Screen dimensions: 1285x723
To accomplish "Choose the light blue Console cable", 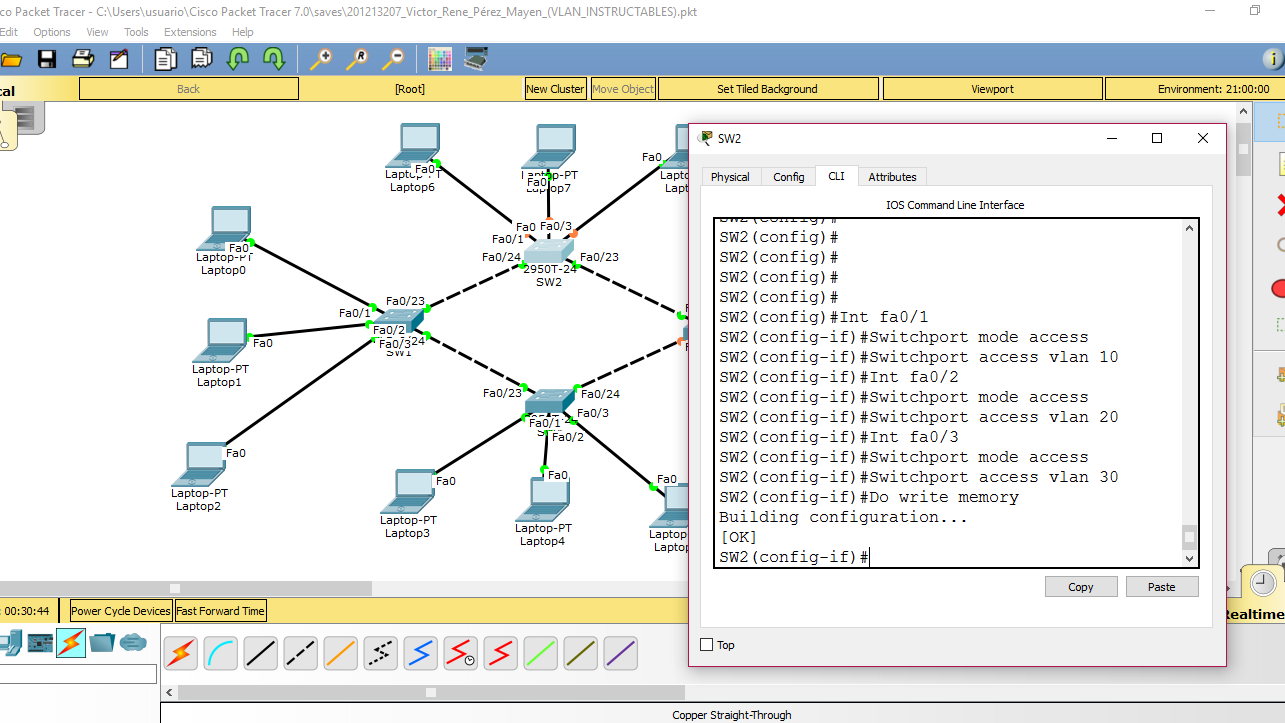I will coord(221,653).
